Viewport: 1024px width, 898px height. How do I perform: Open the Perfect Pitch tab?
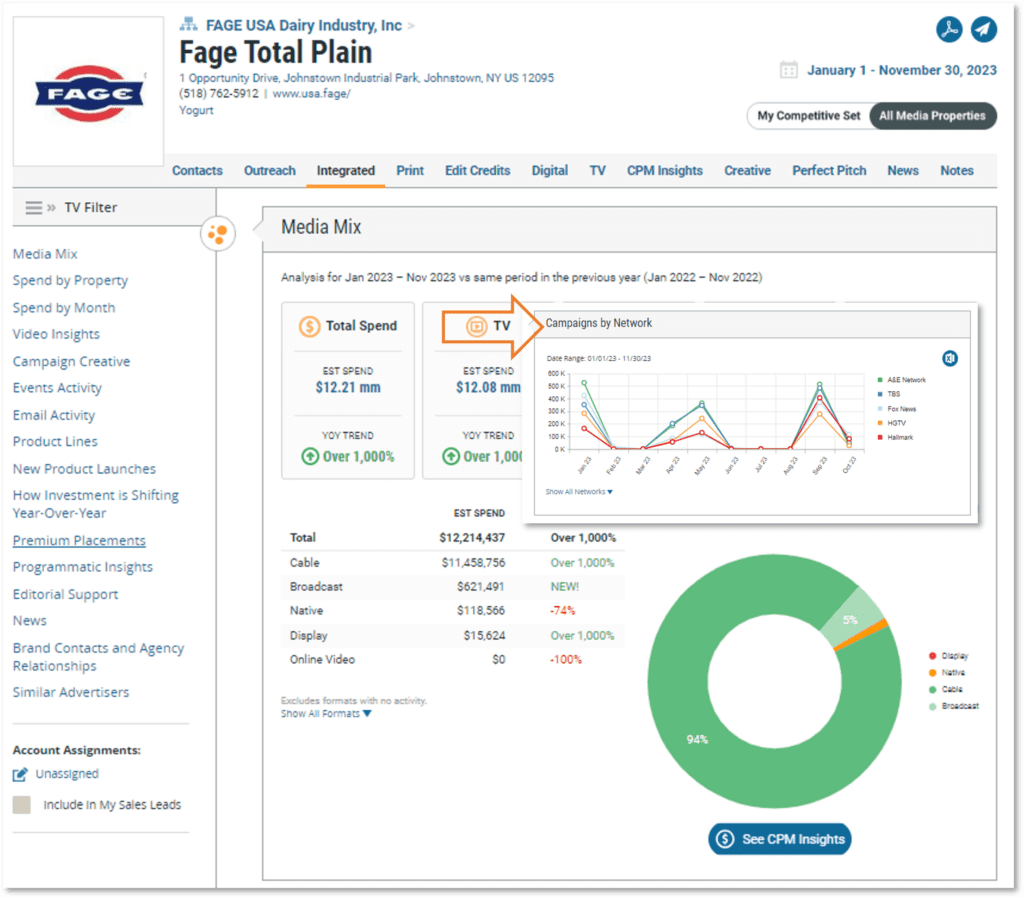click(829, 170)
